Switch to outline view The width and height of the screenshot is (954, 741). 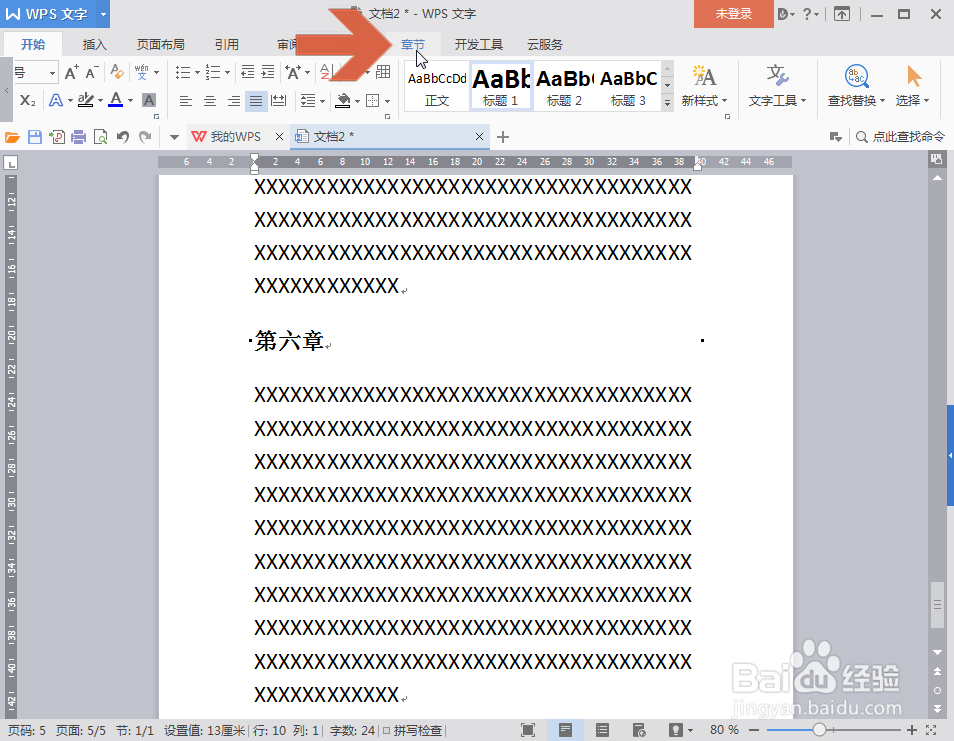[x=602, y=730]
